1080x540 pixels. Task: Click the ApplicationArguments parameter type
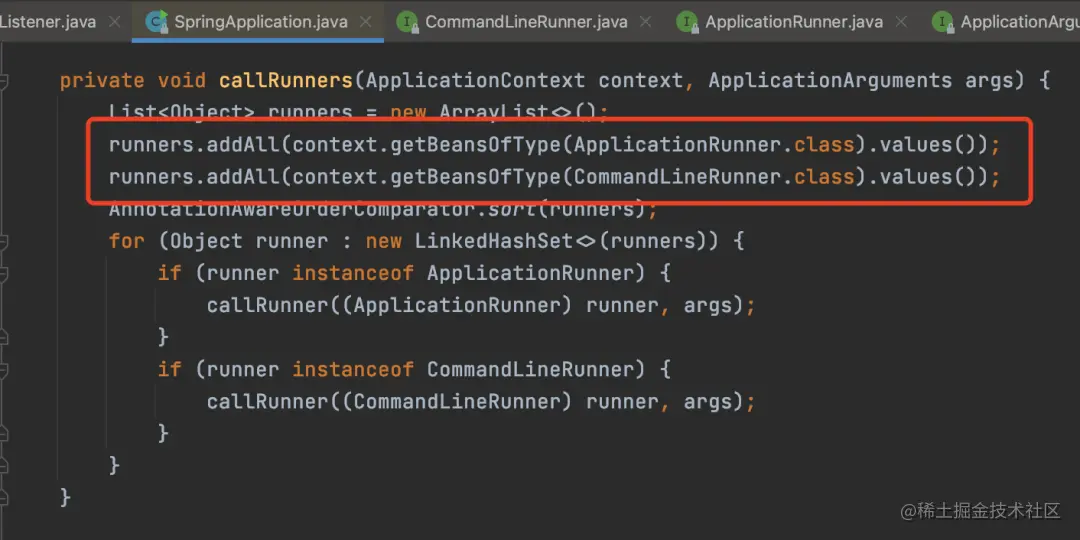830,81
